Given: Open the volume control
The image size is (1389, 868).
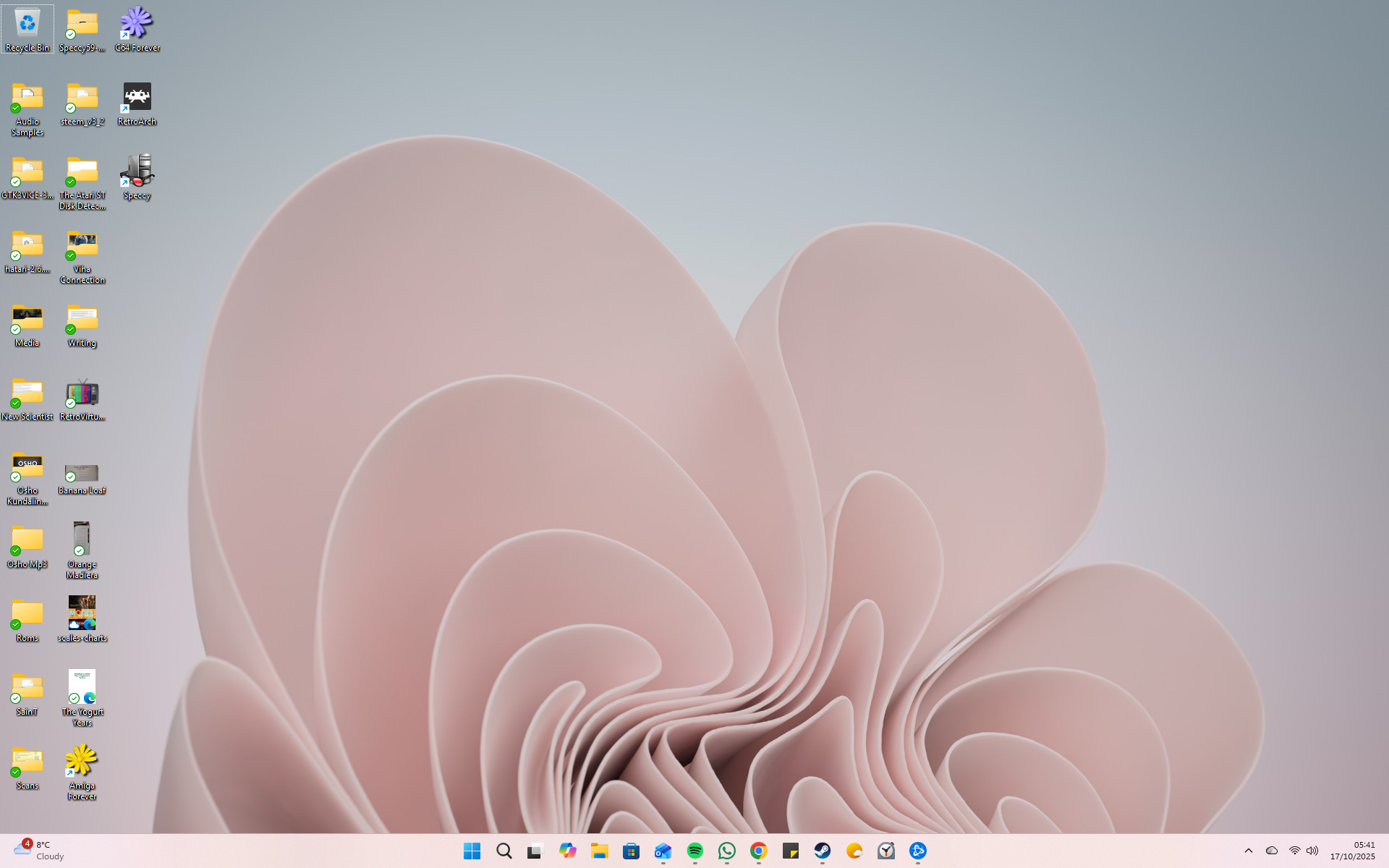Looking at the screenshot, I should [1312, 851].
